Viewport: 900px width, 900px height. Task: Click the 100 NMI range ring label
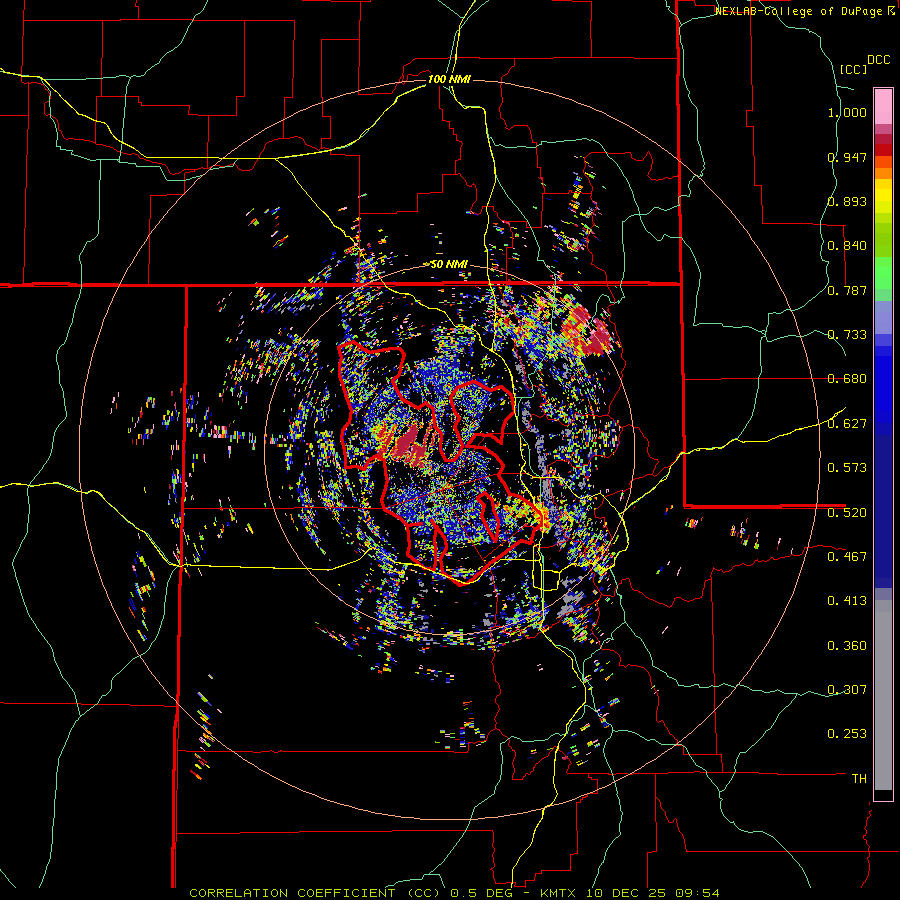449,79
